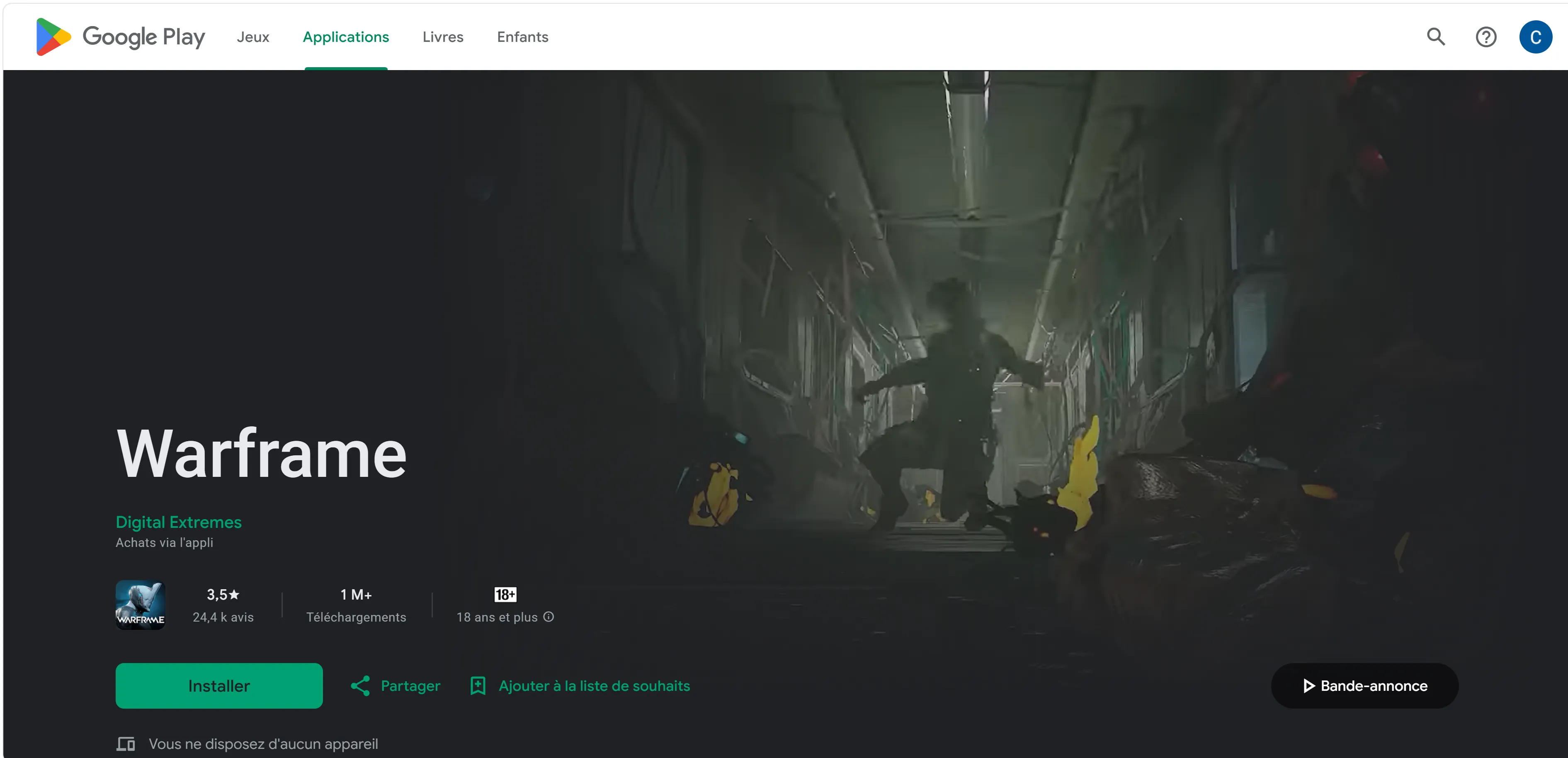Click the Achats via l'appli text
Screen dimensions: 1568x758
coord(164,542)
